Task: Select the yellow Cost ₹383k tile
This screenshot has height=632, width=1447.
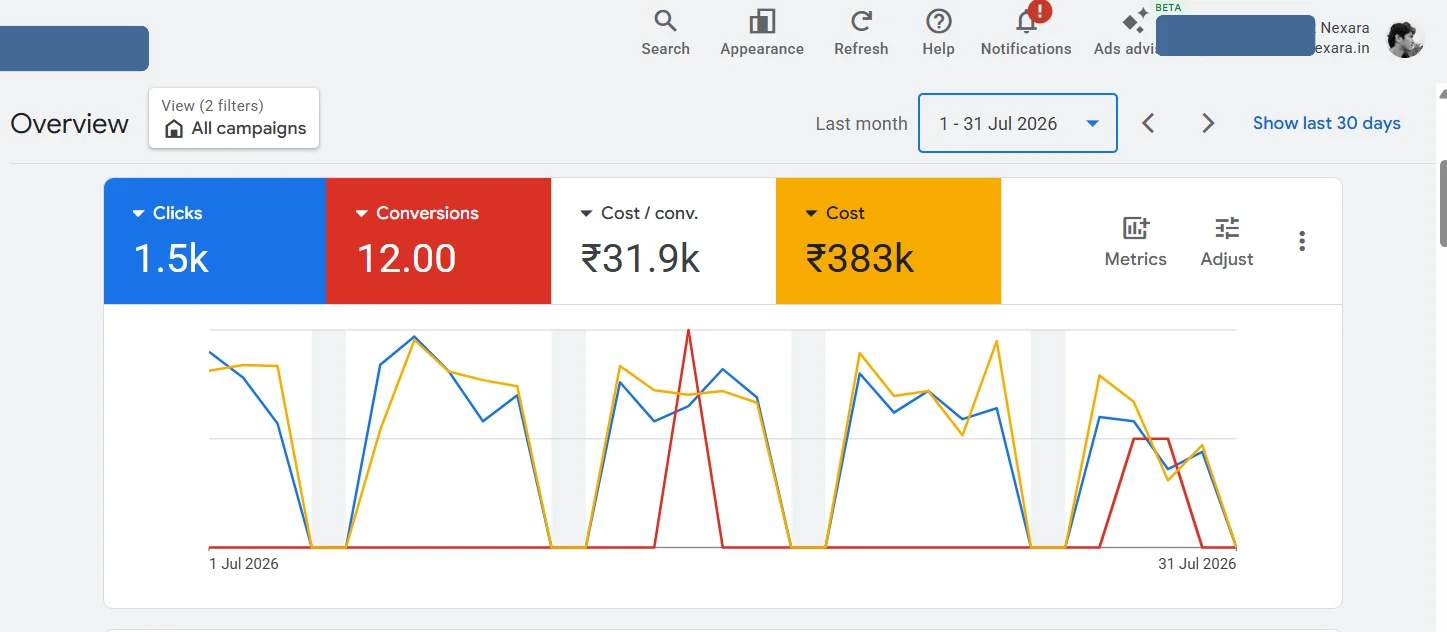Action: click(x=888, y=241)
